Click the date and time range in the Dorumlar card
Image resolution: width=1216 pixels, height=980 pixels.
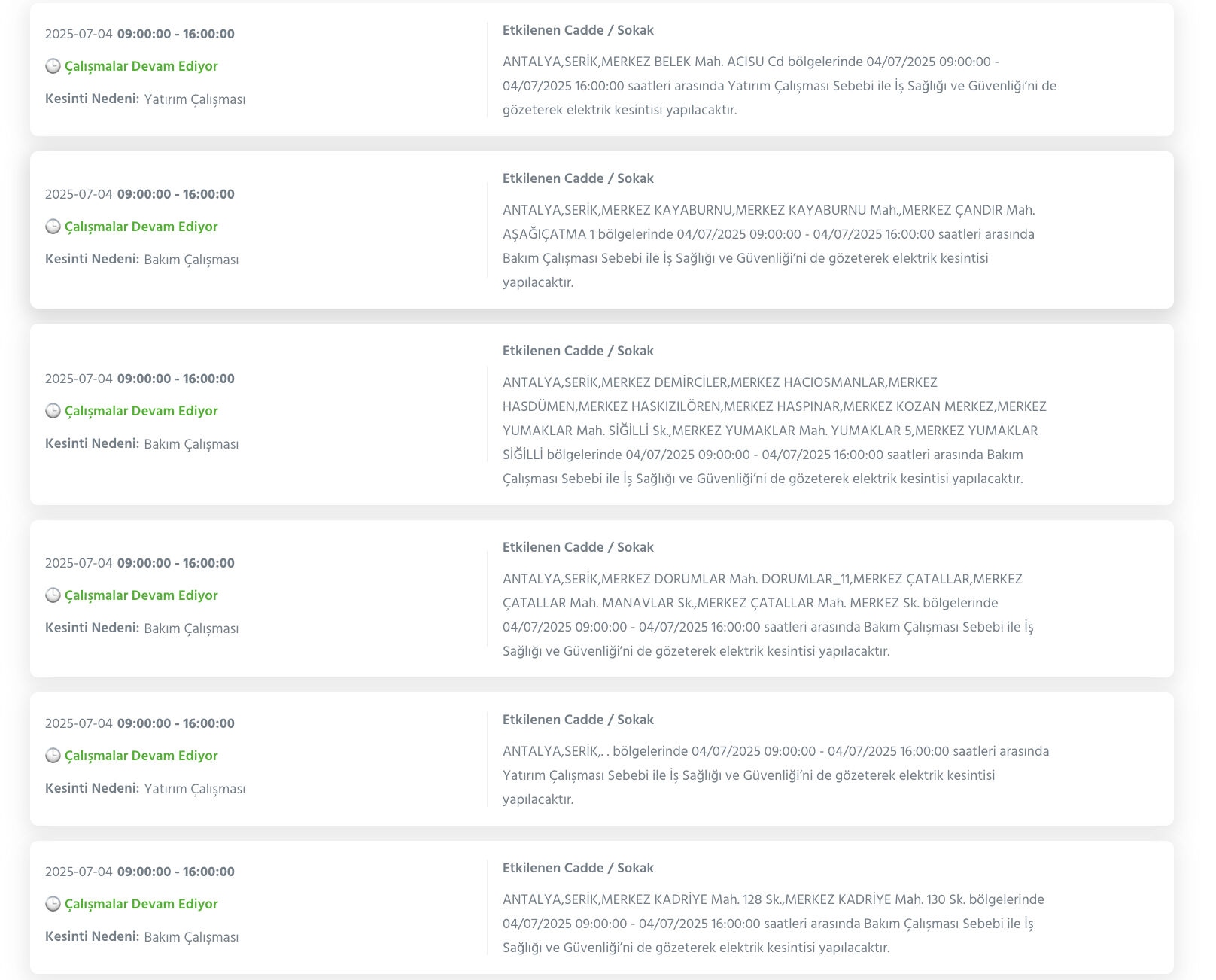pos(140,563)
